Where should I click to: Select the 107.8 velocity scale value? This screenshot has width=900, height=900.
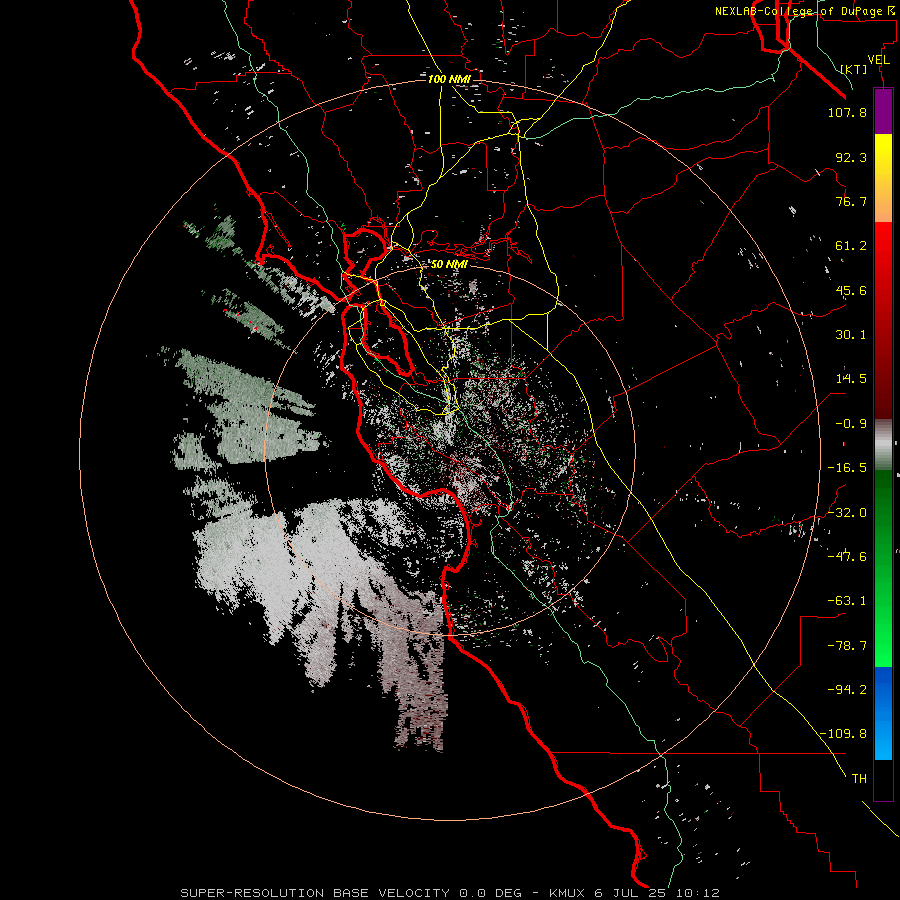(x=847, y=112)
